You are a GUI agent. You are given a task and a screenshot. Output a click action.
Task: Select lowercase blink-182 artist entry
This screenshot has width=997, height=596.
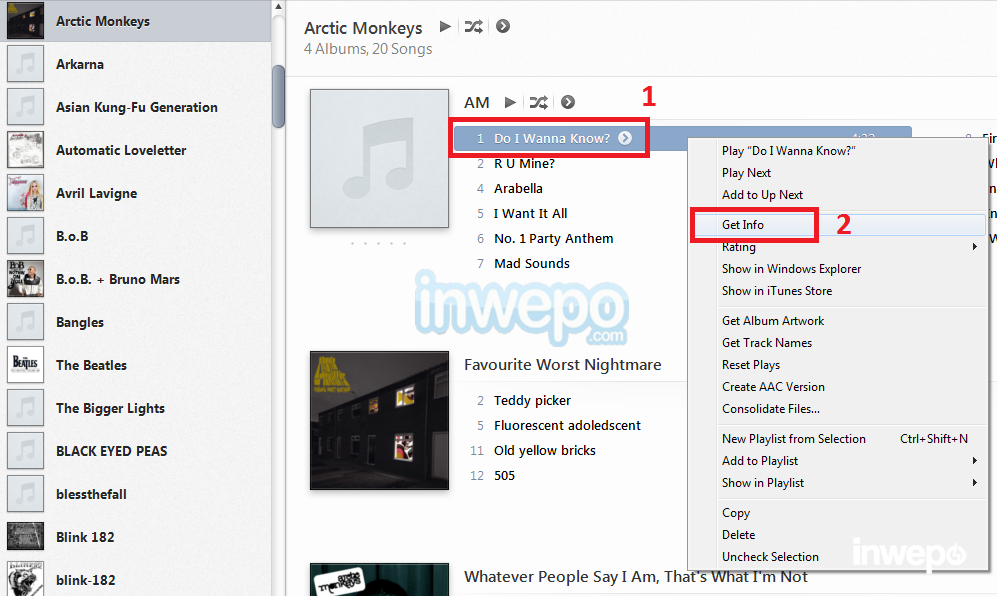pos(135,578)
